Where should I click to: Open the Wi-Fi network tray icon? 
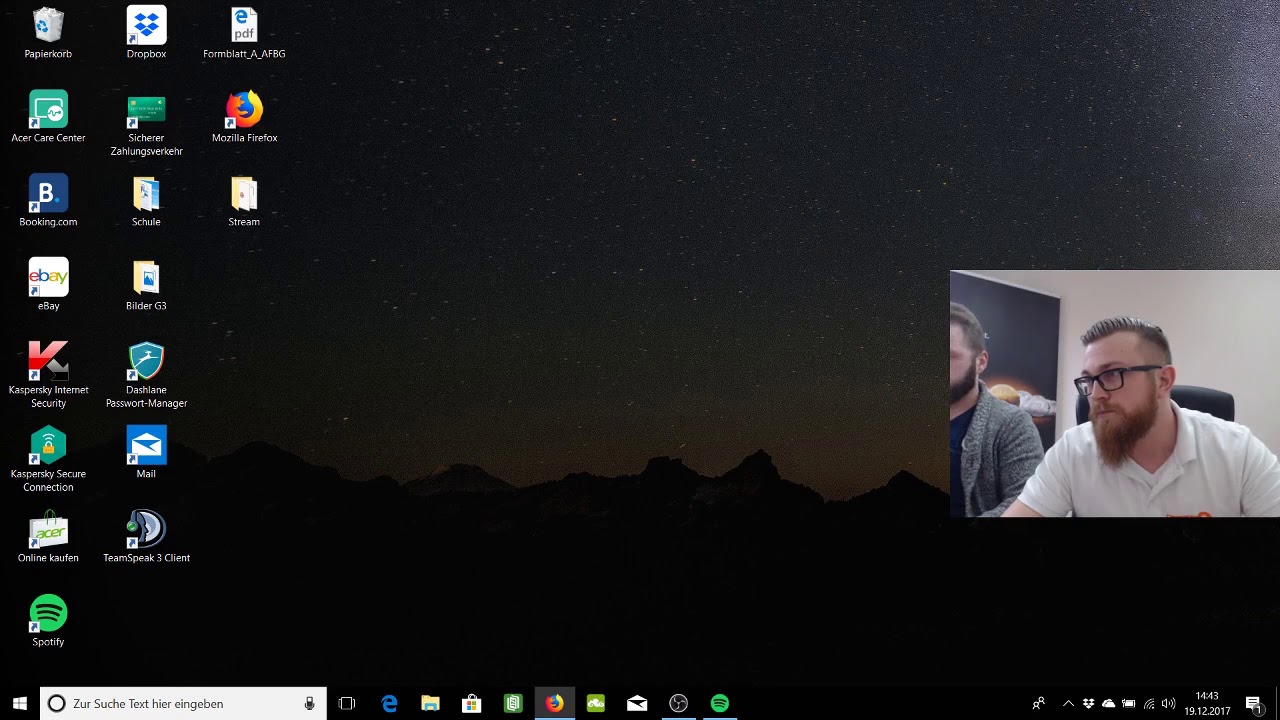pos(1149,704)
